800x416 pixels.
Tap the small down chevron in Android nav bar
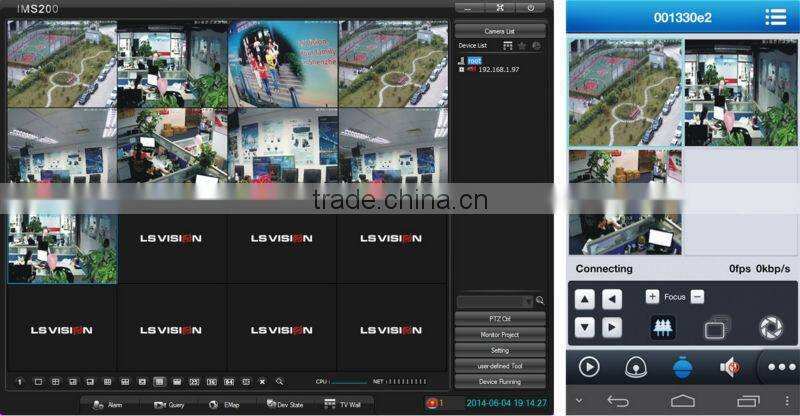coord(579,401)
